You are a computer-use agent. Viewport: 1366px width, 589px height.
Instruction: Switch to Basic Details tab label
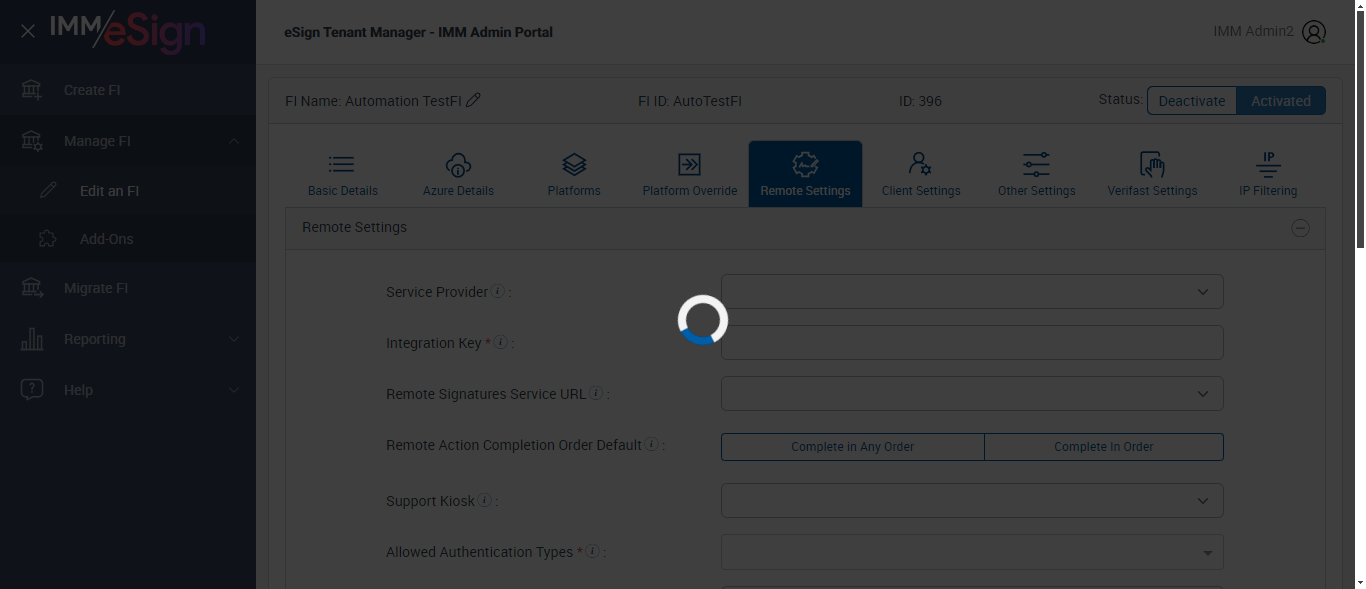point(343,191)
